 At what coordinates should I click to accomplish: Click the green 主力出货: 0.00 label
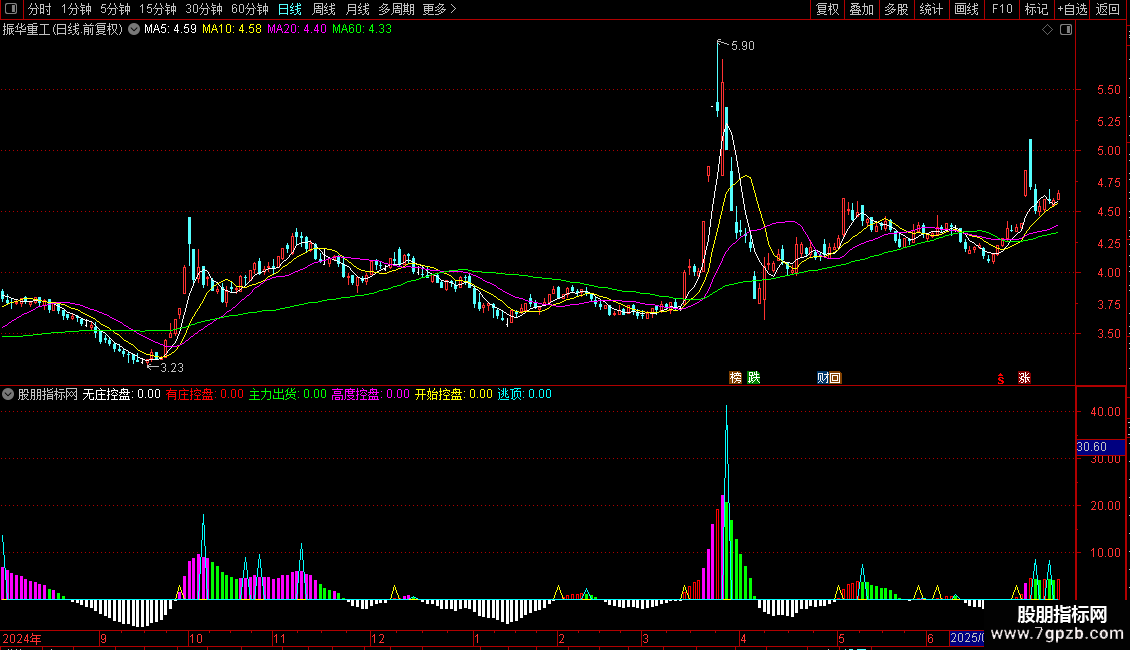click(288, 394)
